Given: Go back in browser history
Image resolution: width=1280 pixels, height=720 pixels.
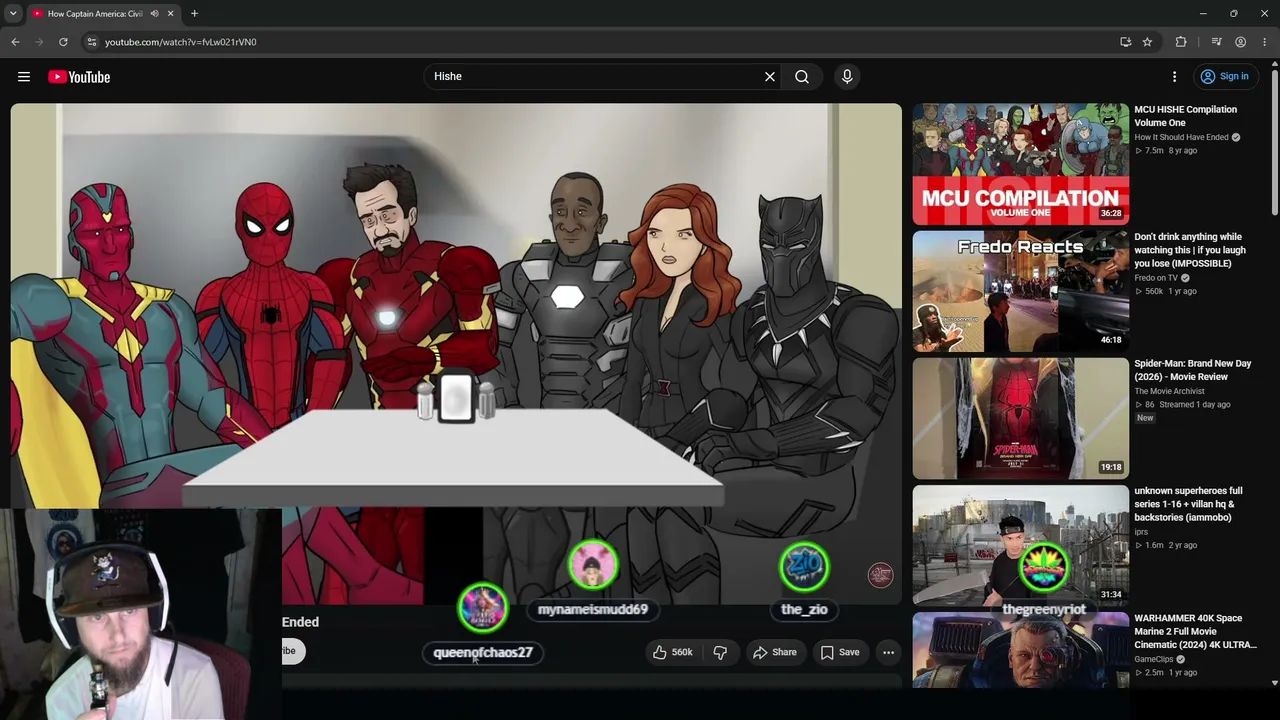Looking at the screenshot, I should 15,42.
